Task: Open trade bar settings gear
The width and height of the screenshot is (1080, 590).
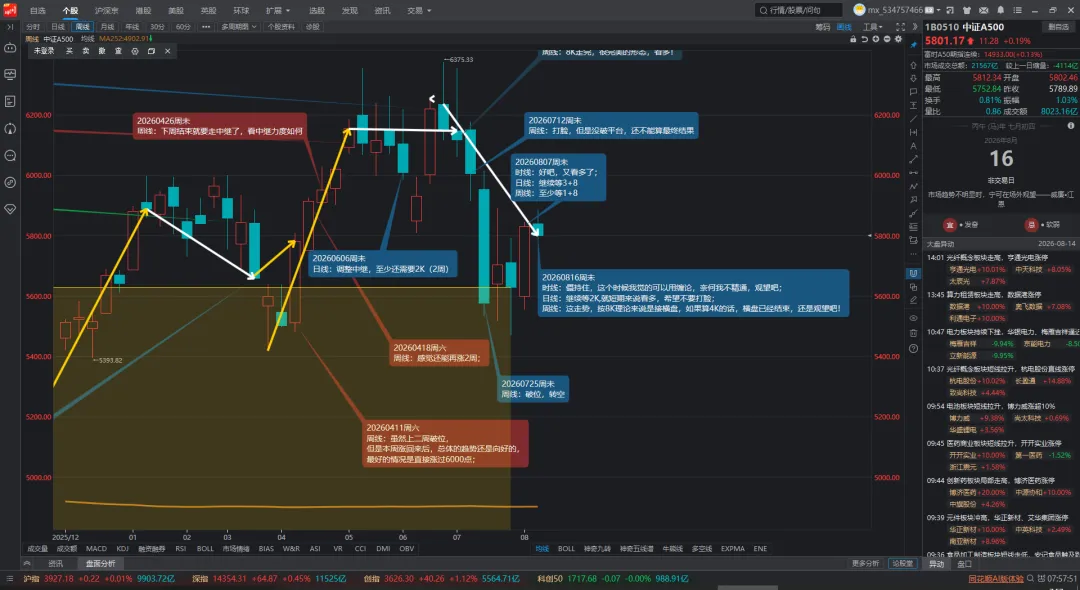Action: tap(135, 51)
